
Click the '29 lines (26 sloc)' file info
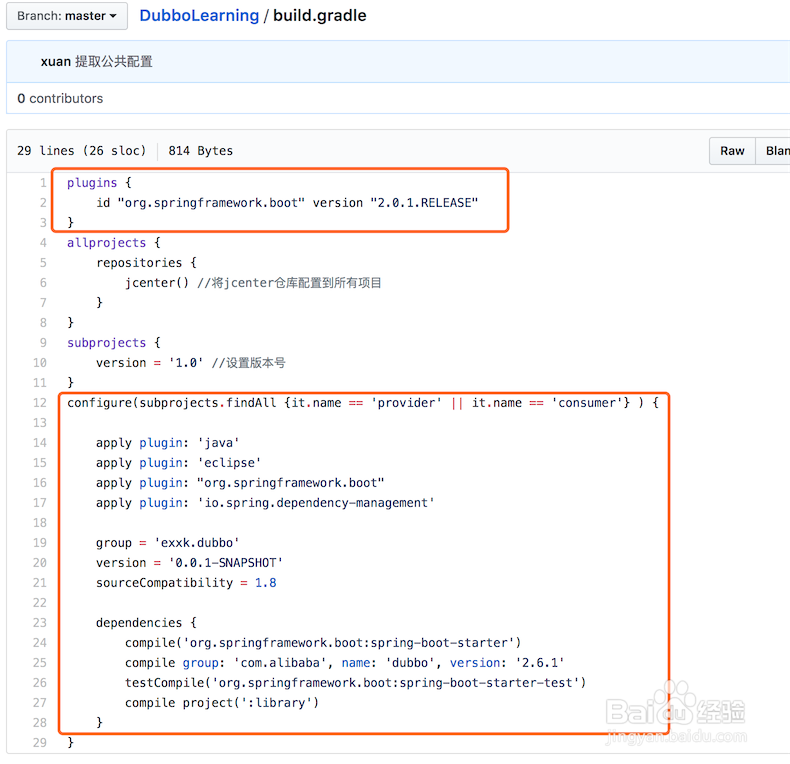(82, 151)
